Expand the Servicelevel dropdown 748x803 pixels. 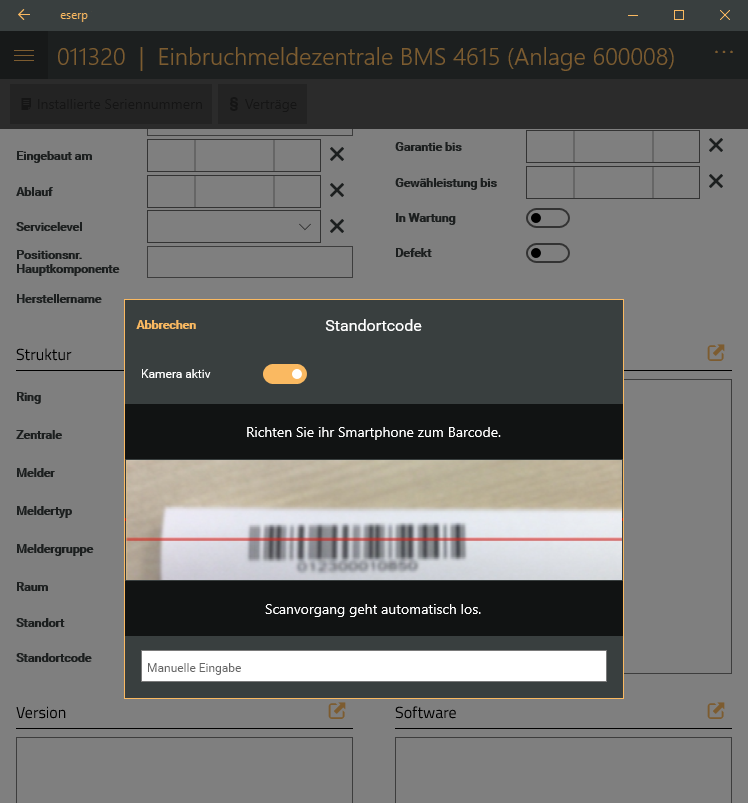[305, 227]
